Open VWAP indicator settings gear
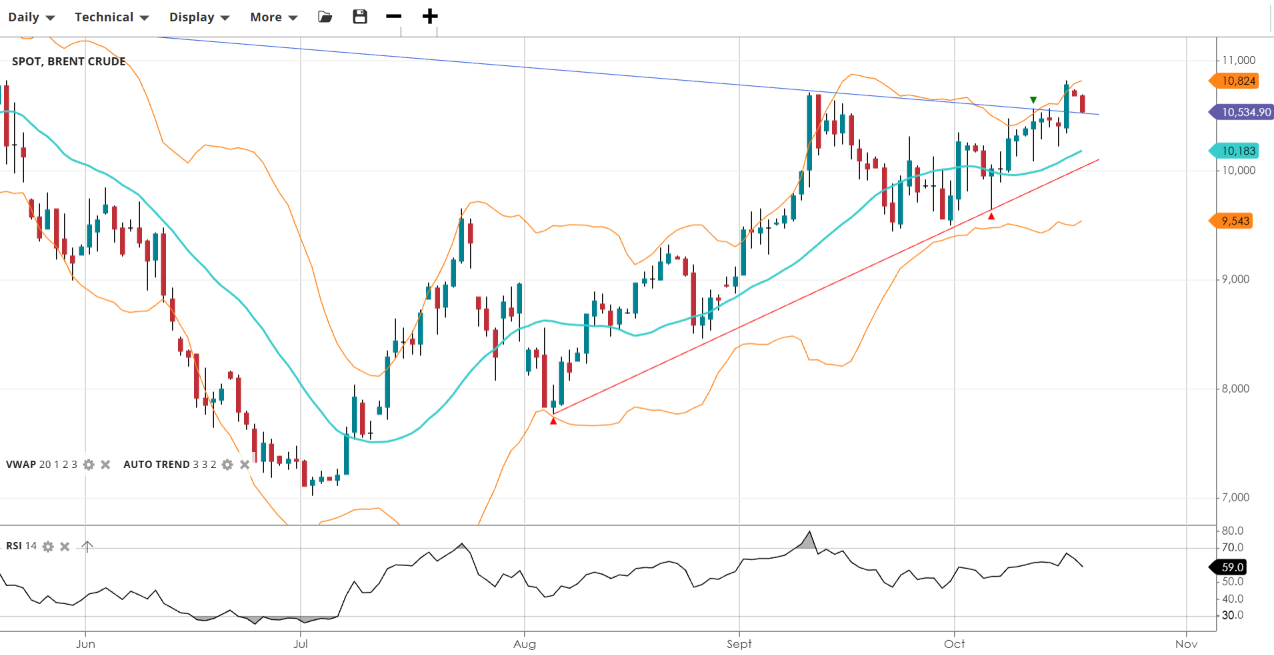The image size is (1274, 655). (x=88, y=465)
